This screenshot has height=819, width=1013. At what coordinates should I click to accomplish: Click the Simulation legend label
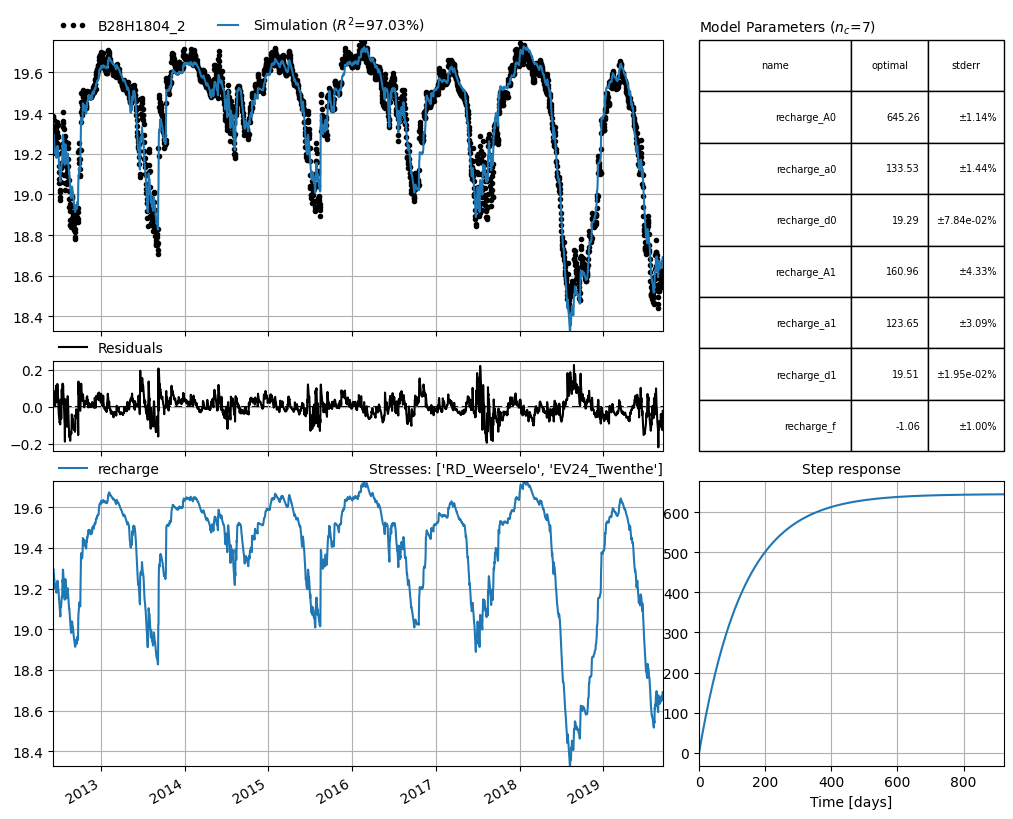pos(338,25)
